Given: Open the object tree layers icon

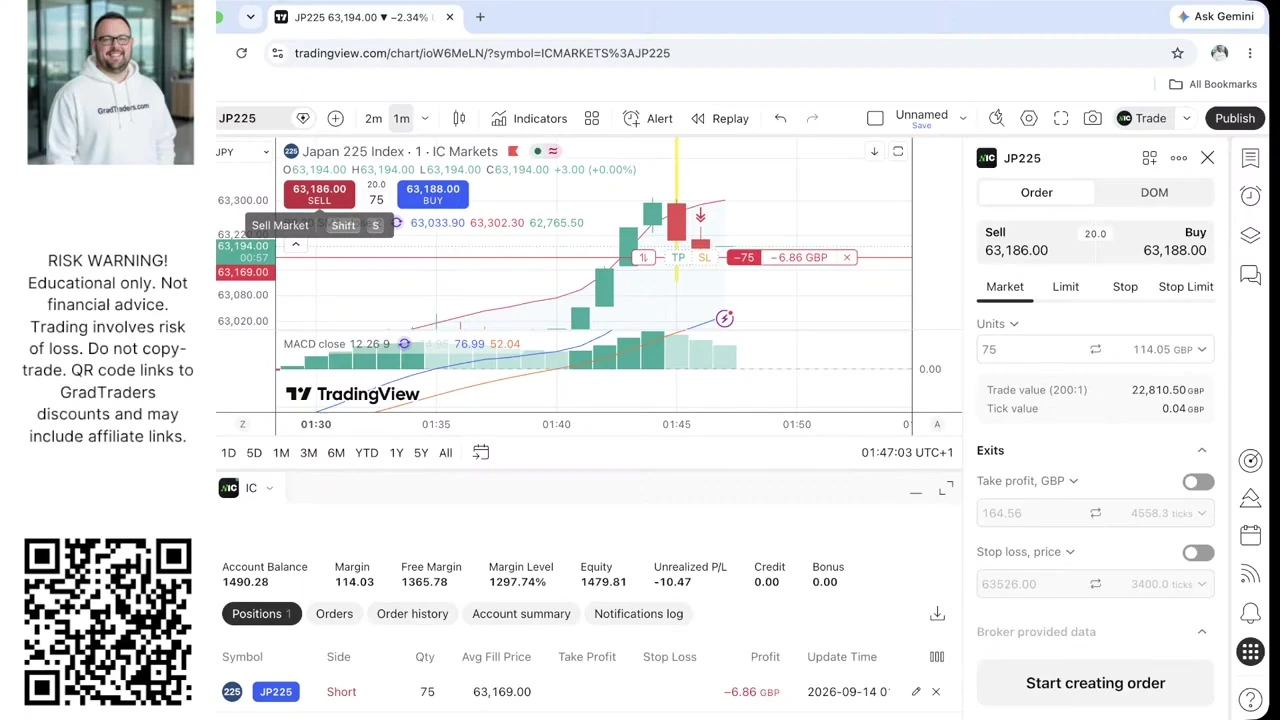Looking at the screenshot, I should (1250, 235).
